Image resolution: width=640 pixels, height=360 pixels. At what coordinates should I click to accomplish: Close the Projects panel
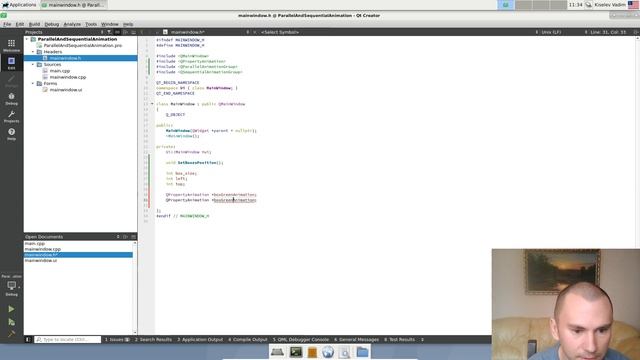[x=133, y=32]
